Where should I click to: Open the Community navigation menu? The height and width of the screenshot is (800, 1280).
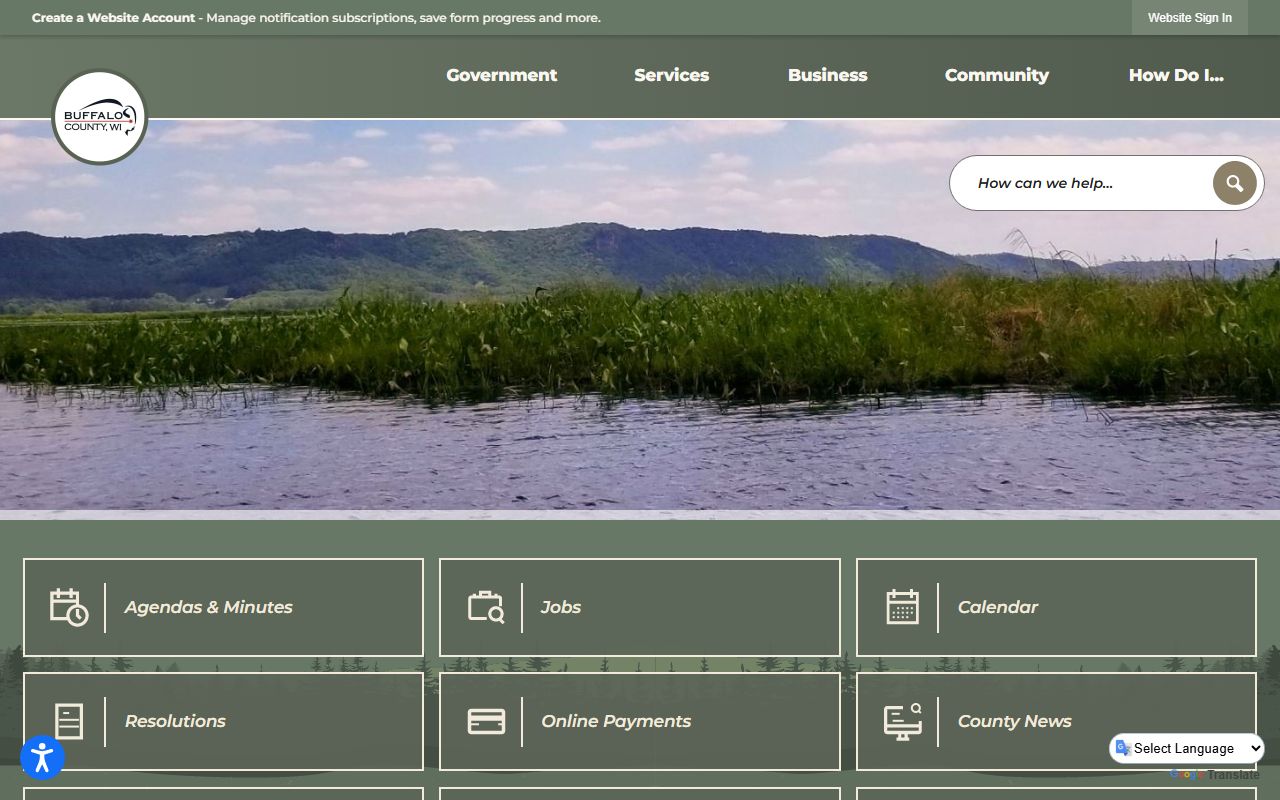coord(996,75)
